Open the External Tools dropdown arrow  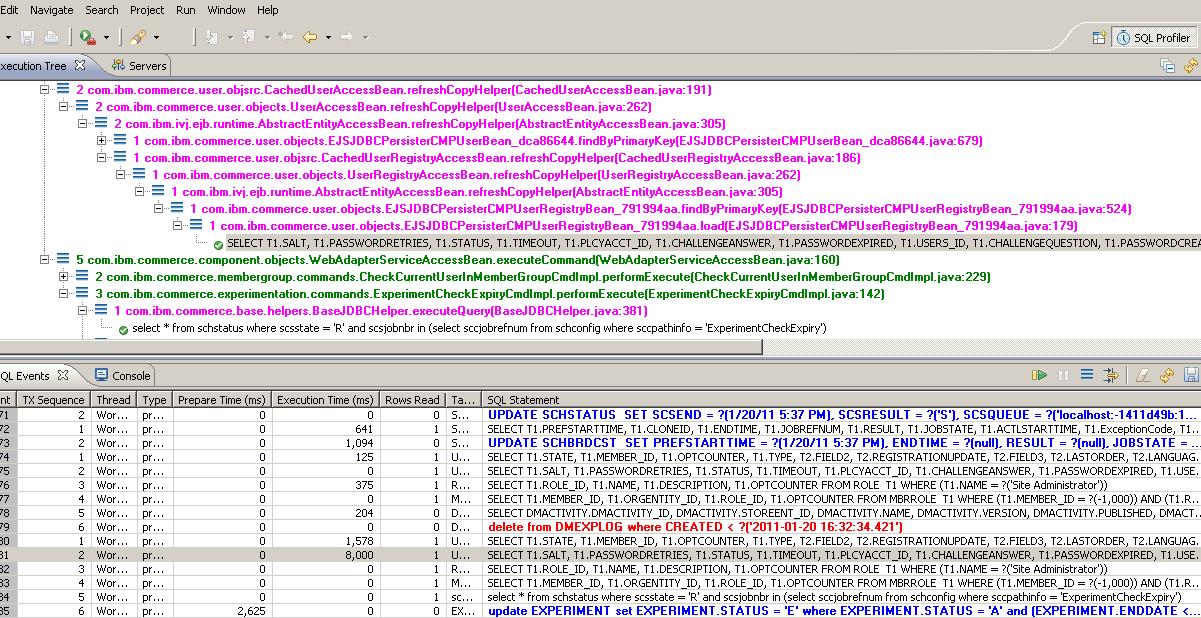106,38
